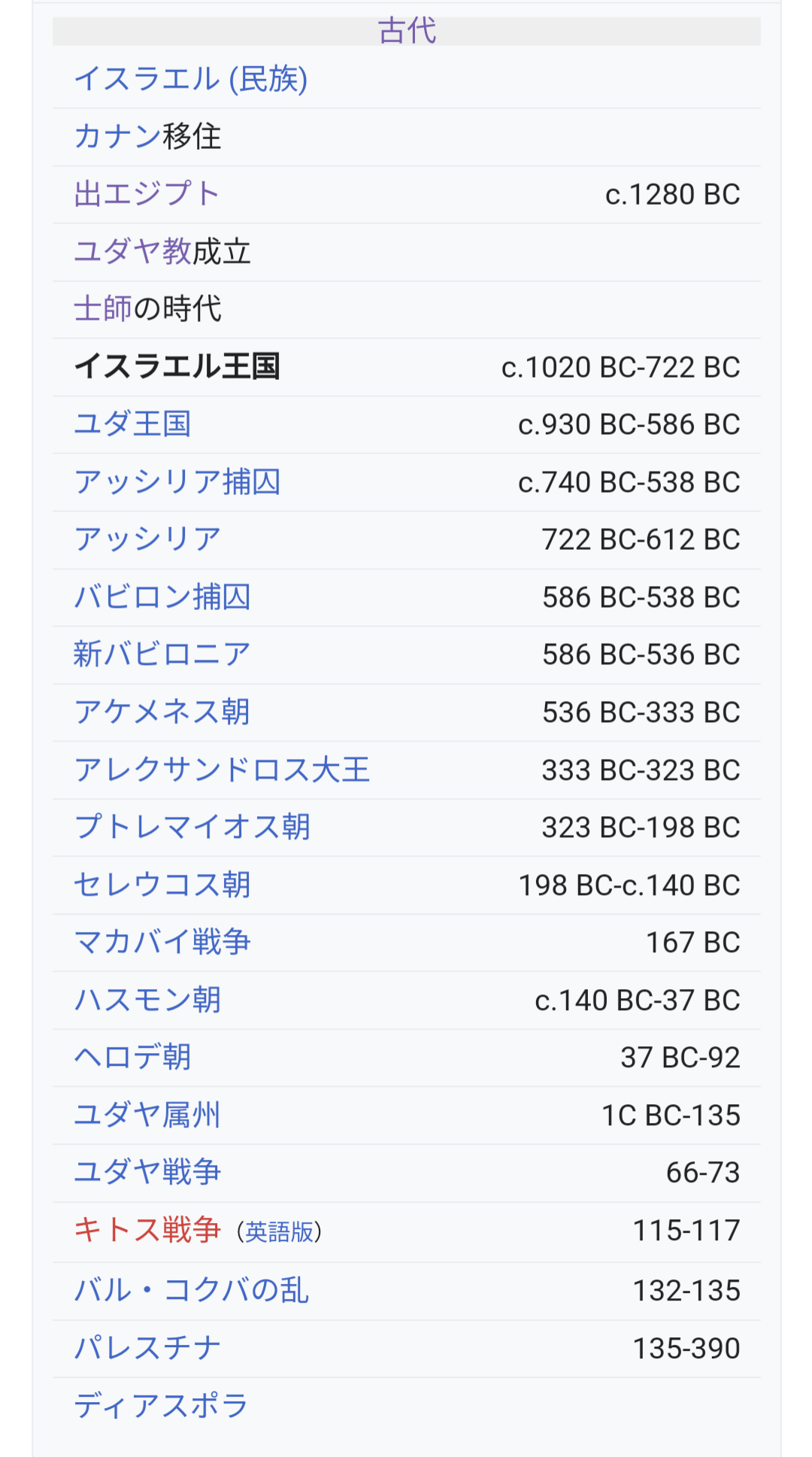Open the 古代 header link
The height and width of the screenshot is (1457, 812).
(x=407, y=31)
